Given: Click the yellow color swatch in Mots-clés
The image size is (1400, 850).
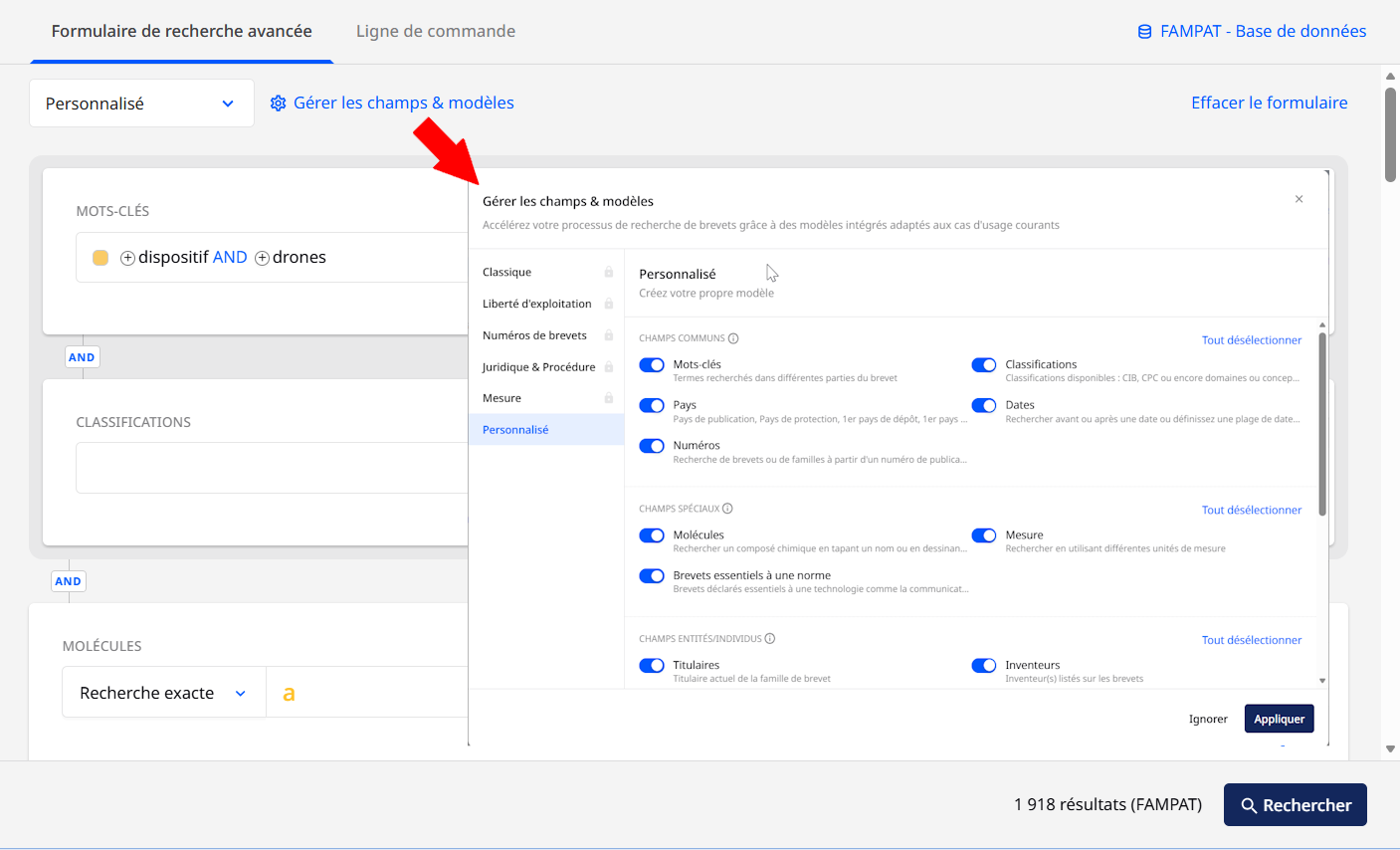Looking at the screenshot, I should (100, 258).
